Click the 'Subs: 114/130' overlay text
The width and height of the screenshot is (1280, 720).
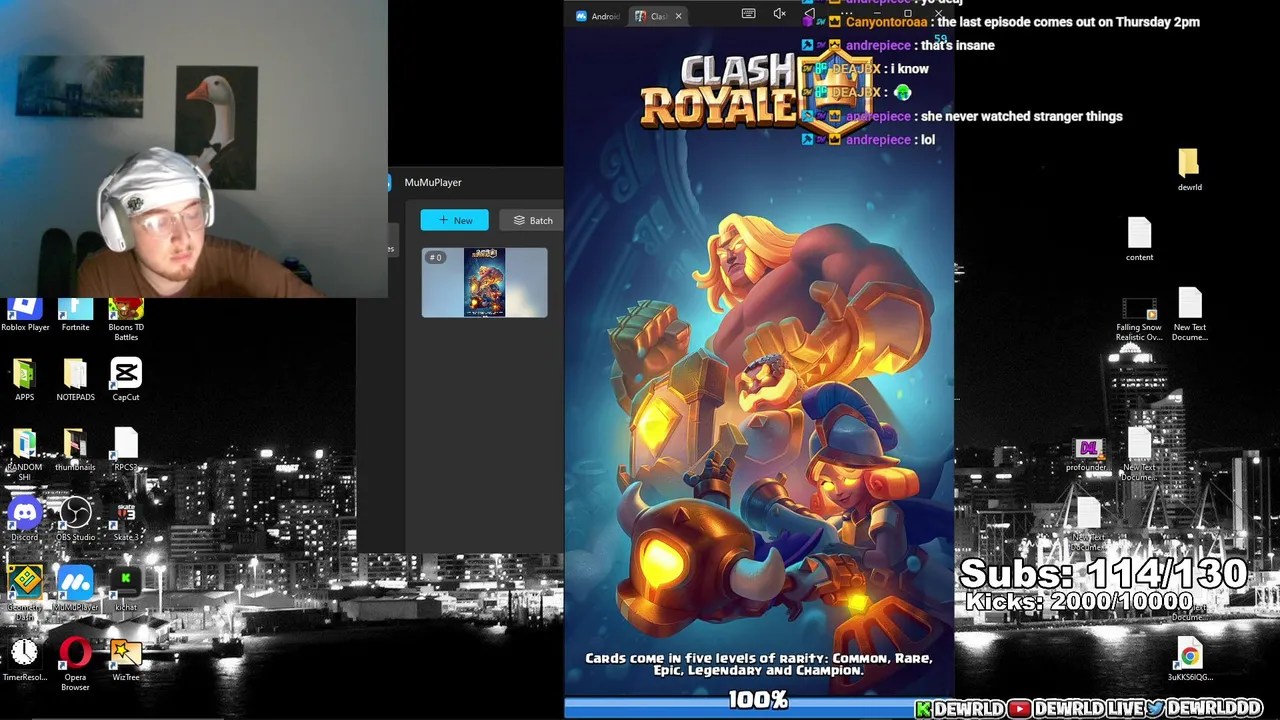[x=1104, y=573]
